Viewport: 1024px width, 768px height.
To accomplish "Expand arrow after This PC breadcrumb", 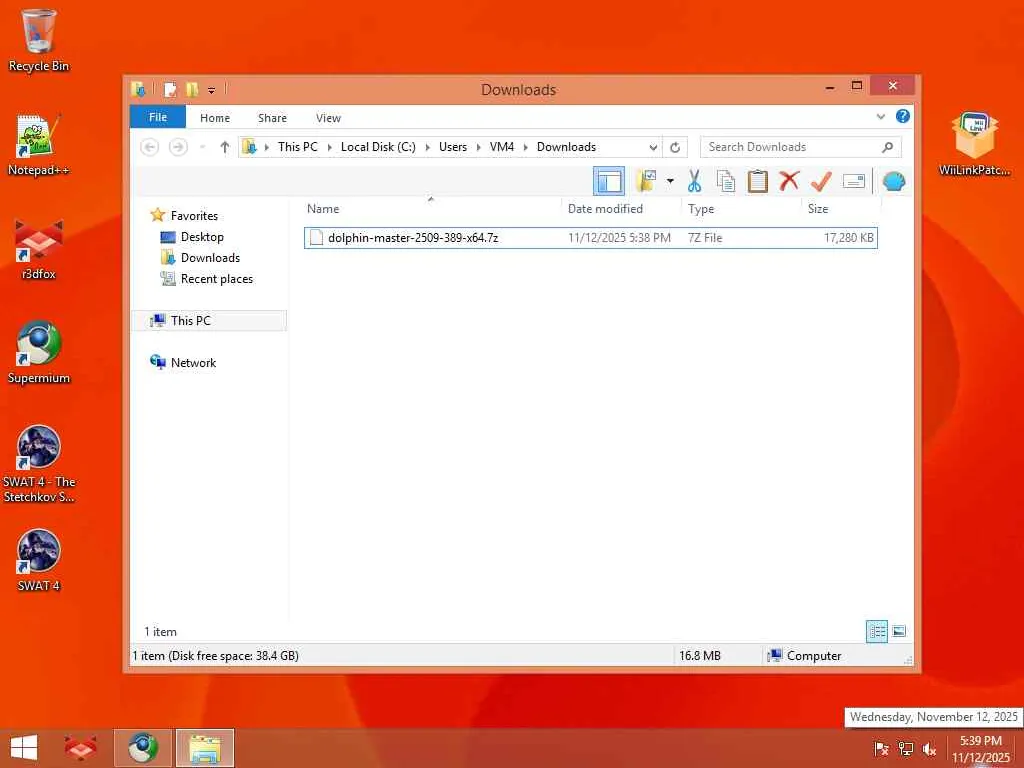I will pos(329,147).
